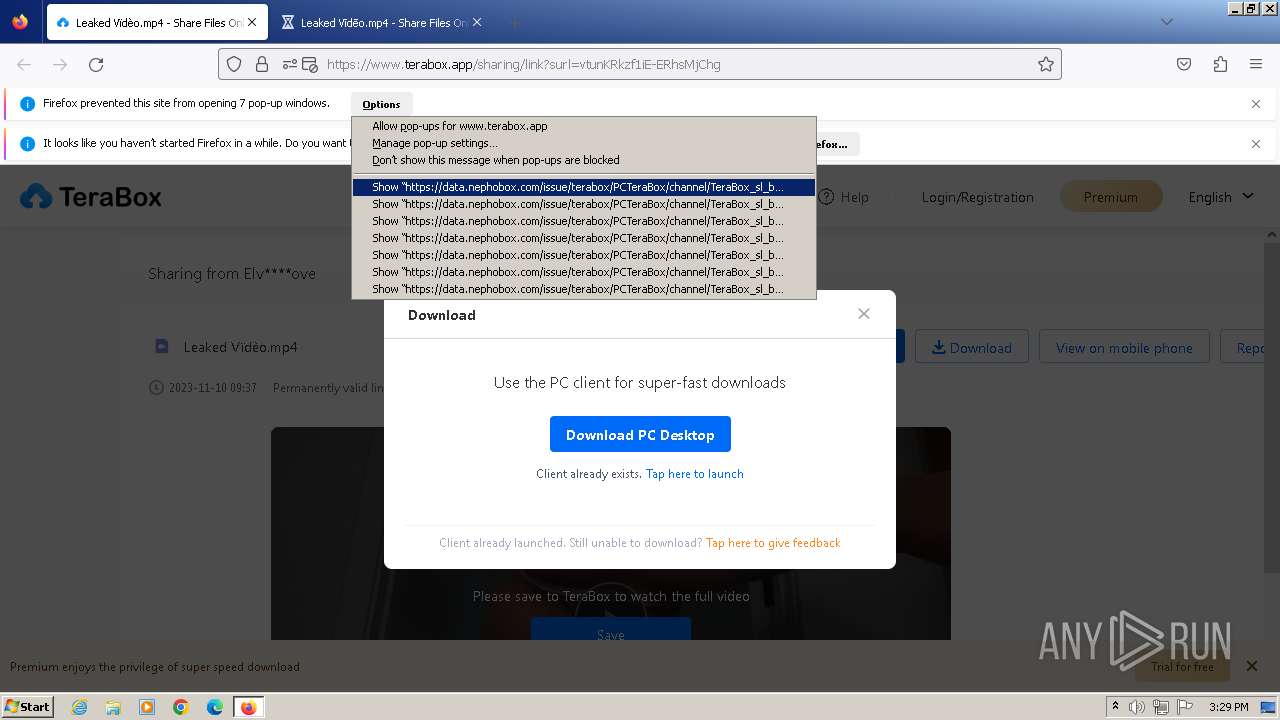
Task: Open pop-up blocker Options button
Action: pyautogui.click(x=381, y=104)
